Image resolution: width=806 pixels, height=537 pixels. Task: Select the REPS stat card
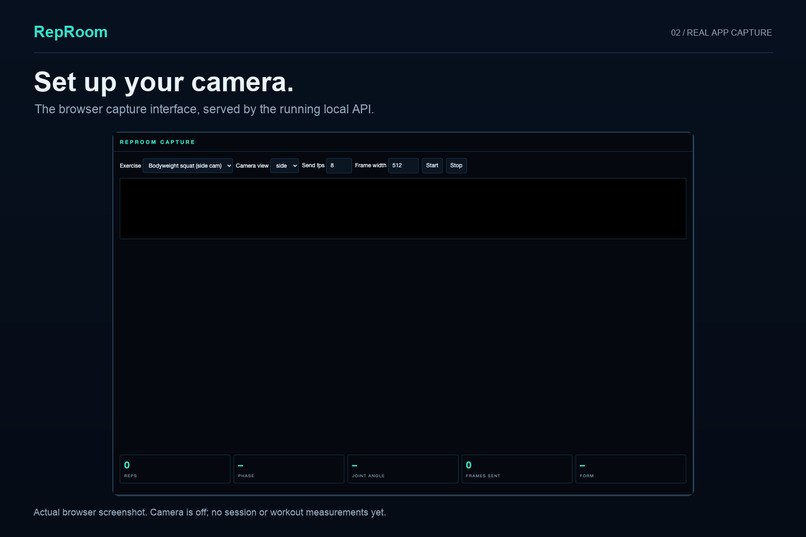pyautogui.click(x=175, y=469)
